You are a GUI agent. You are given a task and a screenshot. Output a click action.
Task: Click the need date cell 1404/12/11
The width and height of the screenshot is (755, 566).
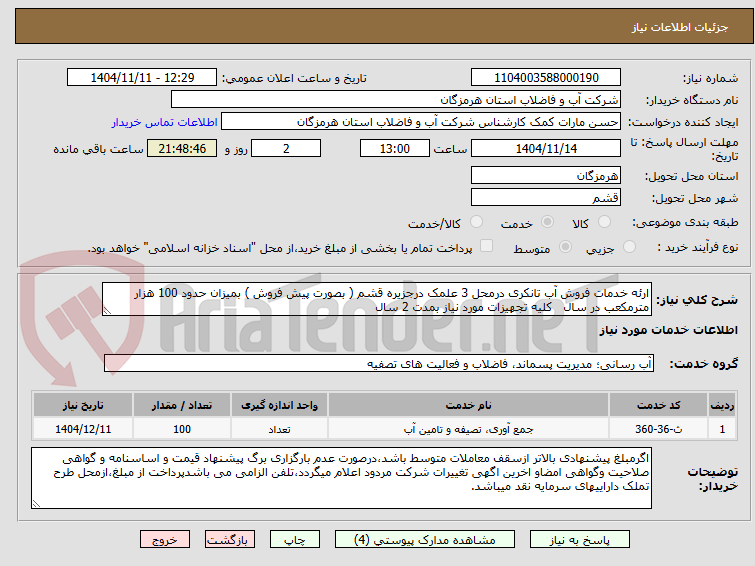click(83, 429)
